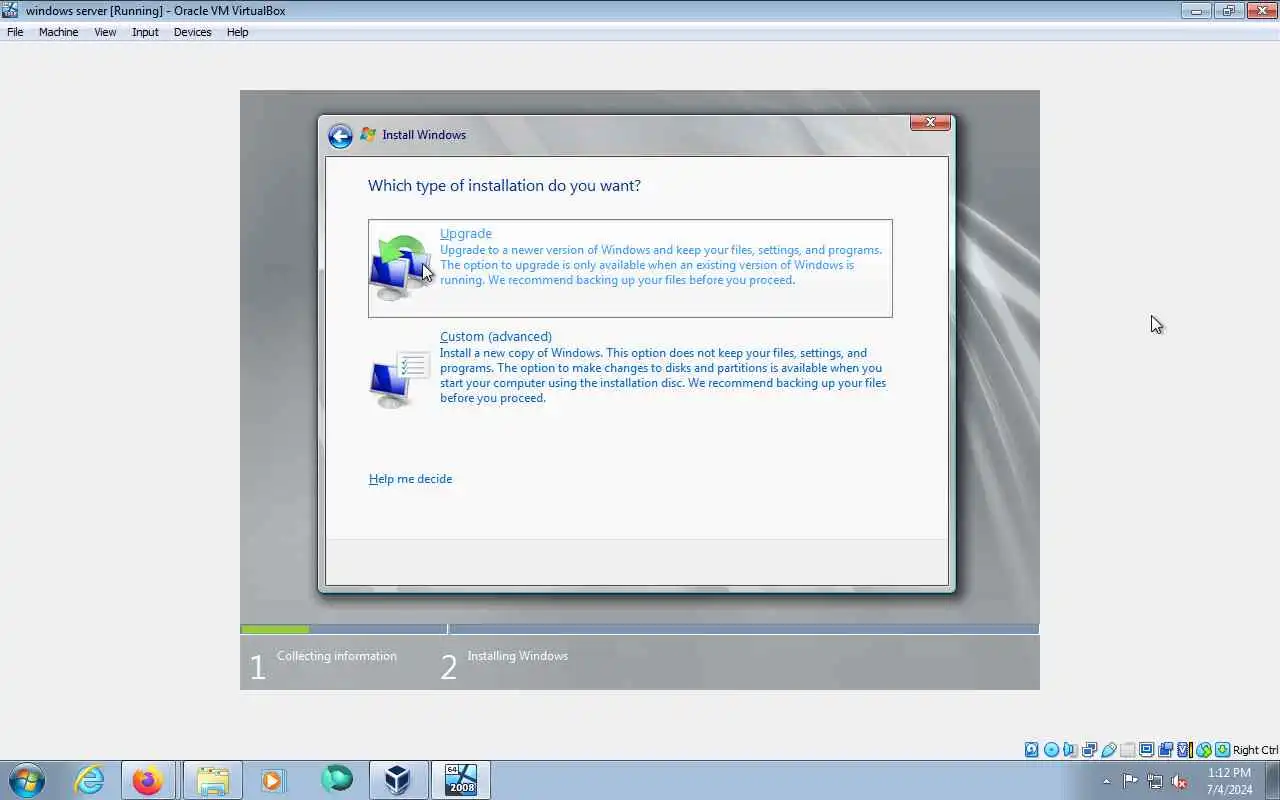The image size is (1280, 800).
Task: Click the Upgrade option description text
Action: [x=661, y=265]
